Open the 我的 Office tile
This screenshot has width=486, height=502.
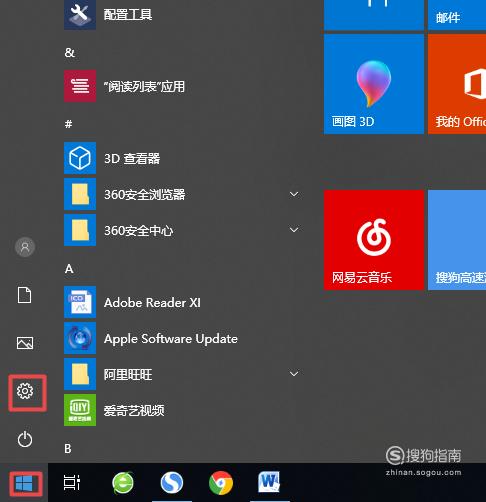(x=457, y=84)
